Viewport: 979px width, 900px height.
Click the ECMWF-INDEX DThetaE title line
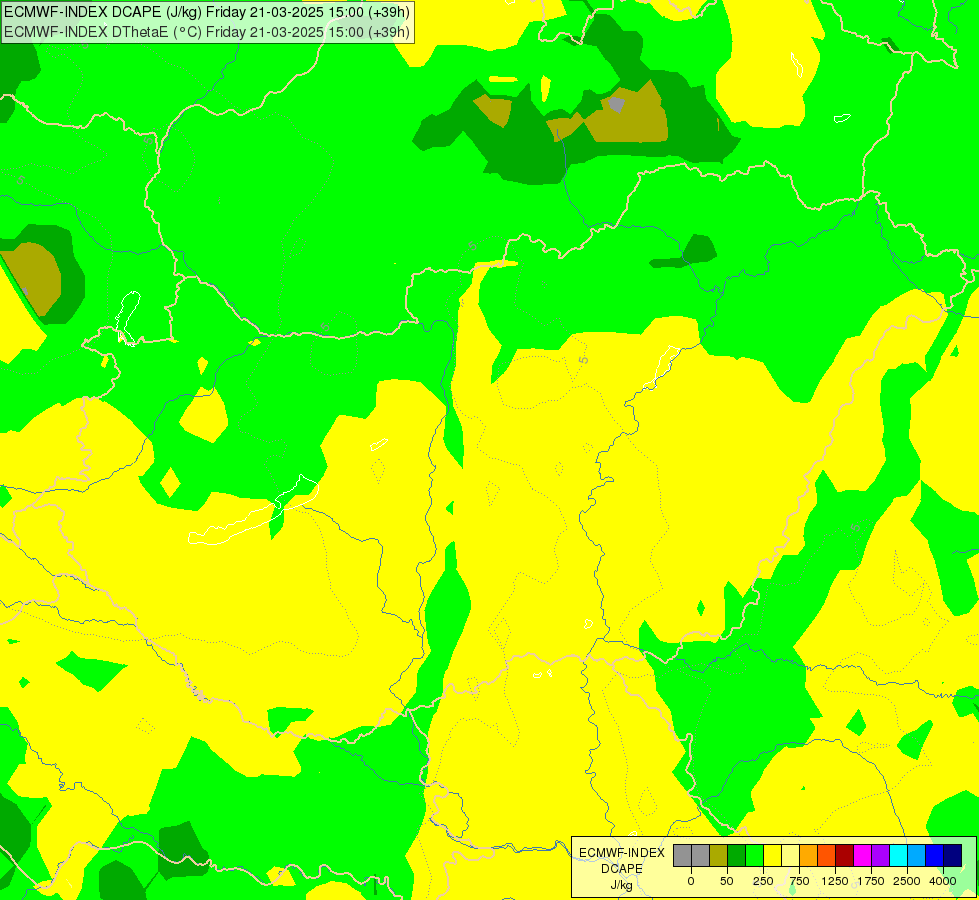[x=207, y=31]
